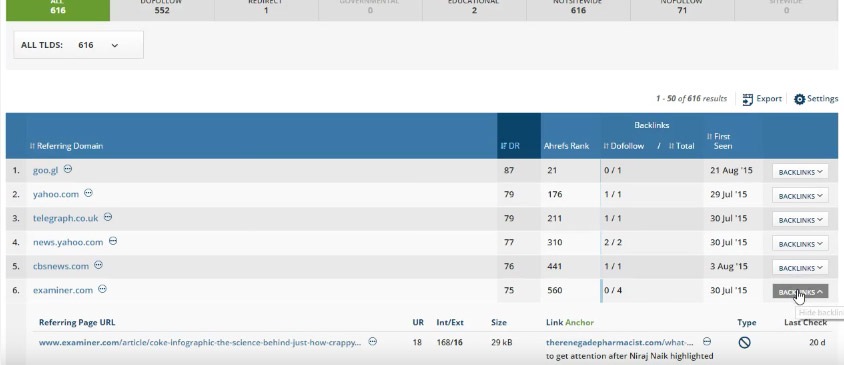
Task: Click the 2 / 2 backlinks value
Action: (613, 242)
